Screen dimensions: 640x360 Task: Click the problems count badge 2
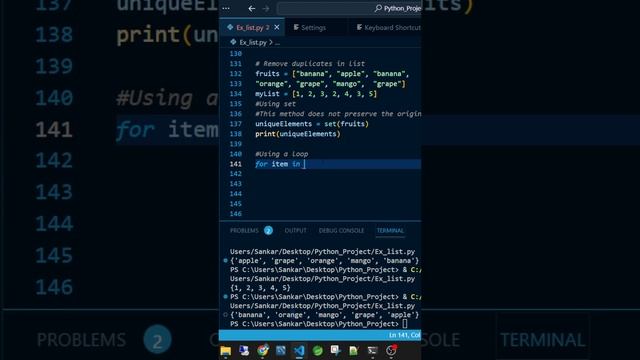point(268,231)
